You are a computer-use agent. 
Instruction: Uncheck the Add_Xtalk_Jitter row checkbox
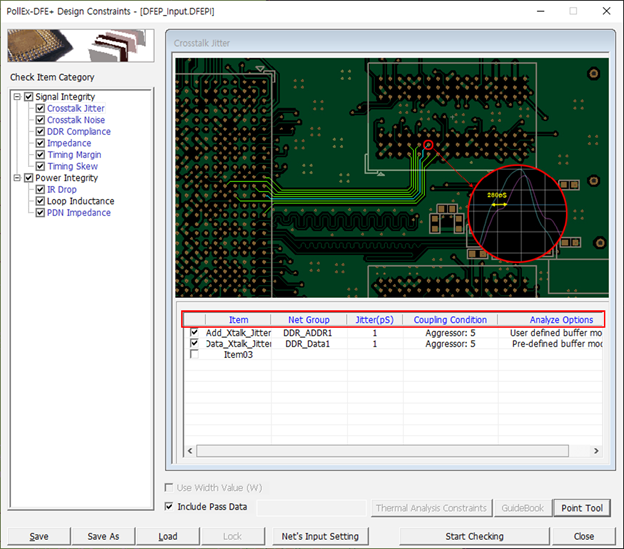coord(194,332)
